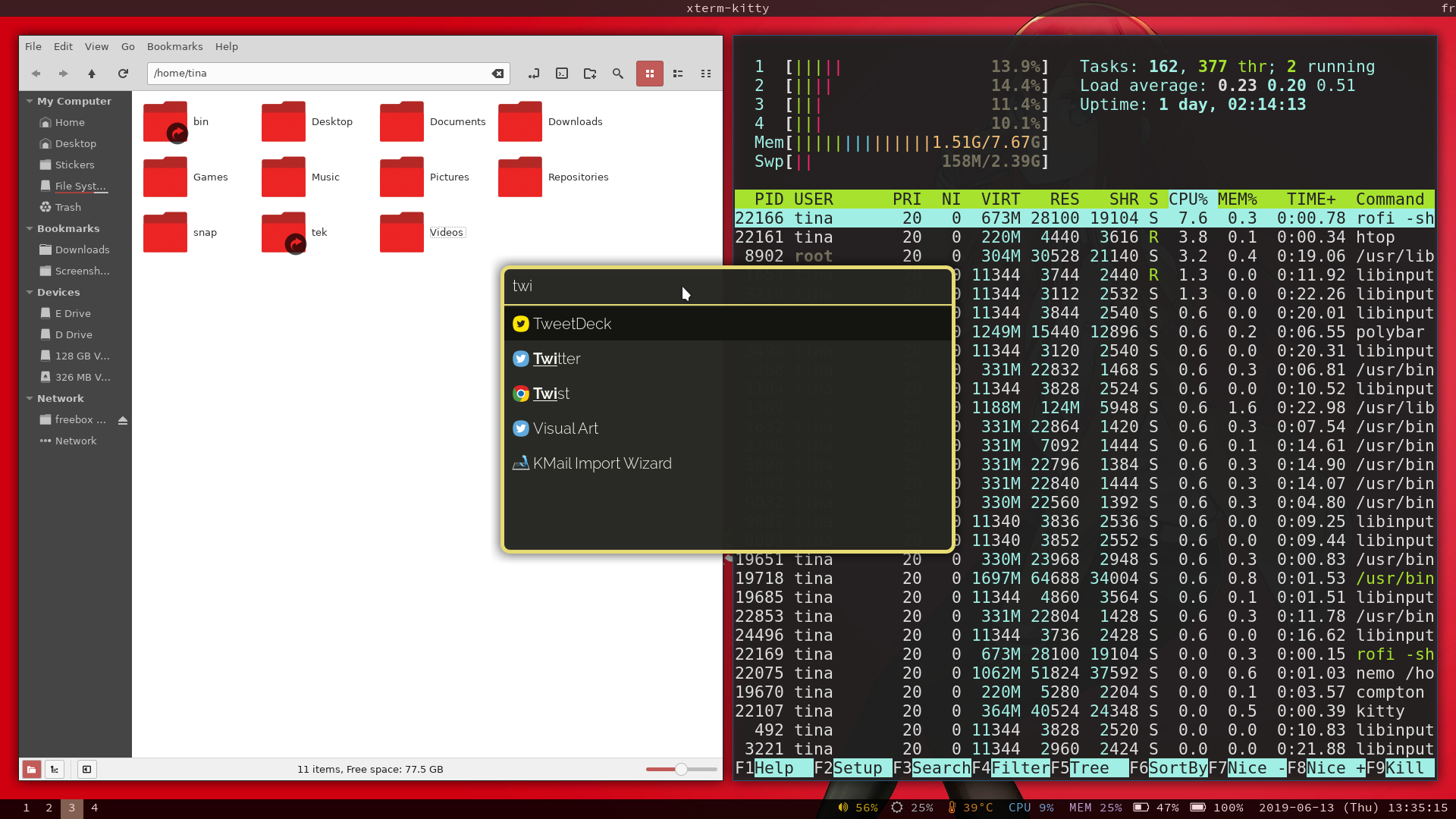
Task: Open Network location in sidebar
Action: coord(76,441)
